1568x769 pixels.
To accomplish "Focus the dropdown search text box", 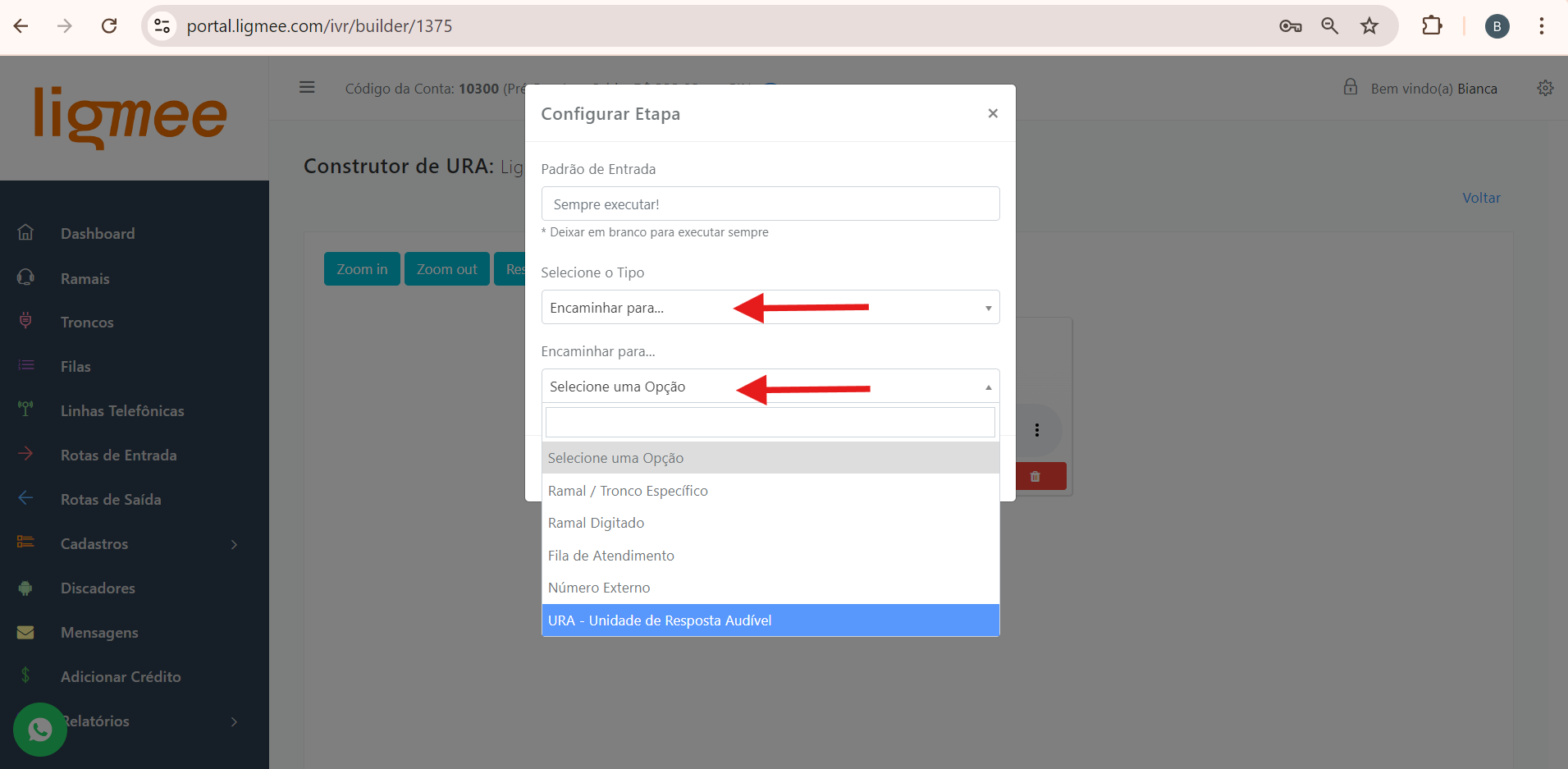I will 770,423.
